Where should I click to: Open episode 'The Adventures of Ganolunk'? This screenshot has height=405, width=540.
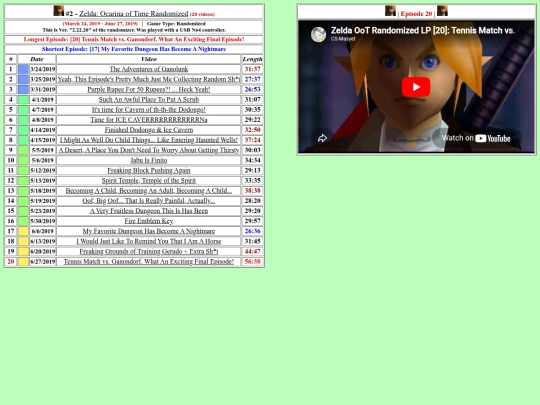pyautogui.click(x=149, y=69)
